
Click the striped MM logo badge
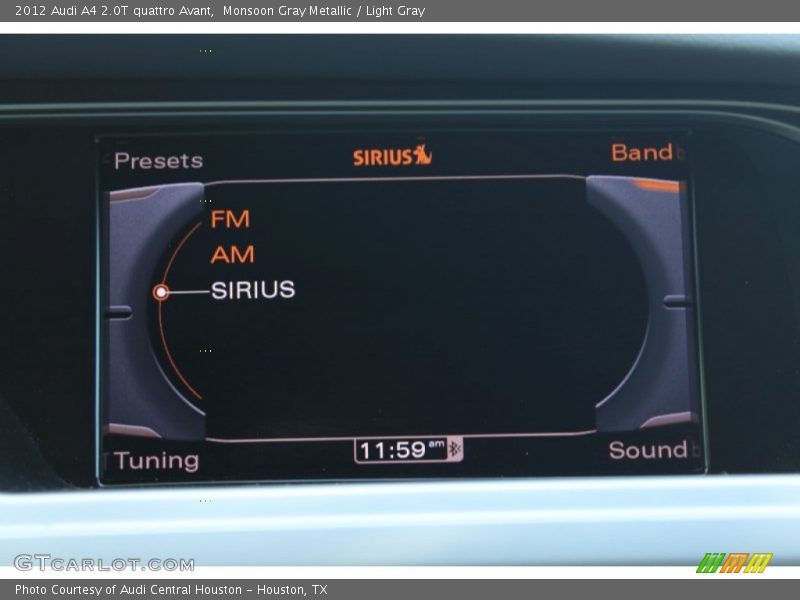pos(734,563)
